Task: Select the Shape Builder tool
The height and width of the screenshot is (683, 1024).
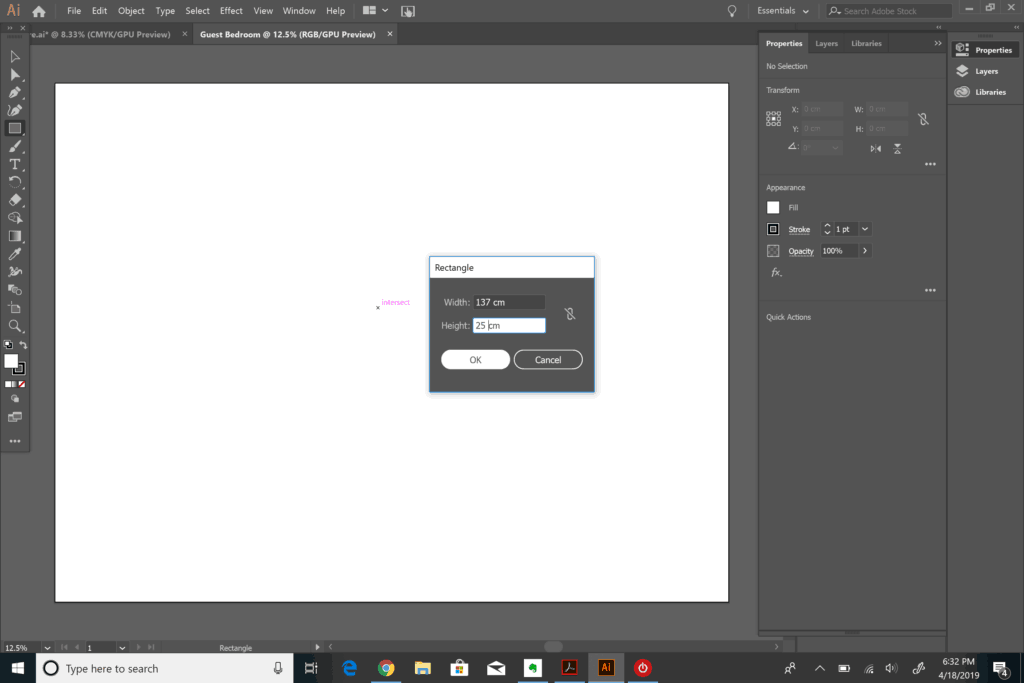Action: point(14,218)
